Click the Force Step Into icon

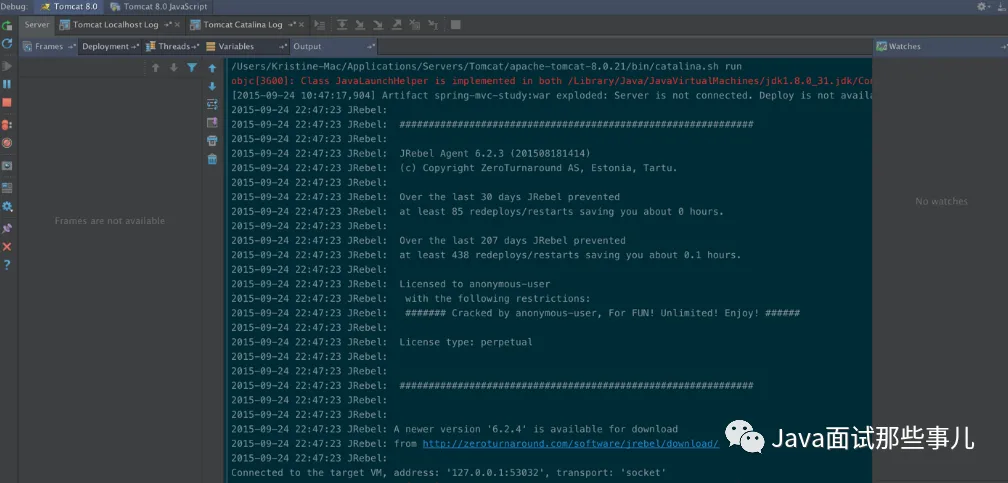point(378,24)
